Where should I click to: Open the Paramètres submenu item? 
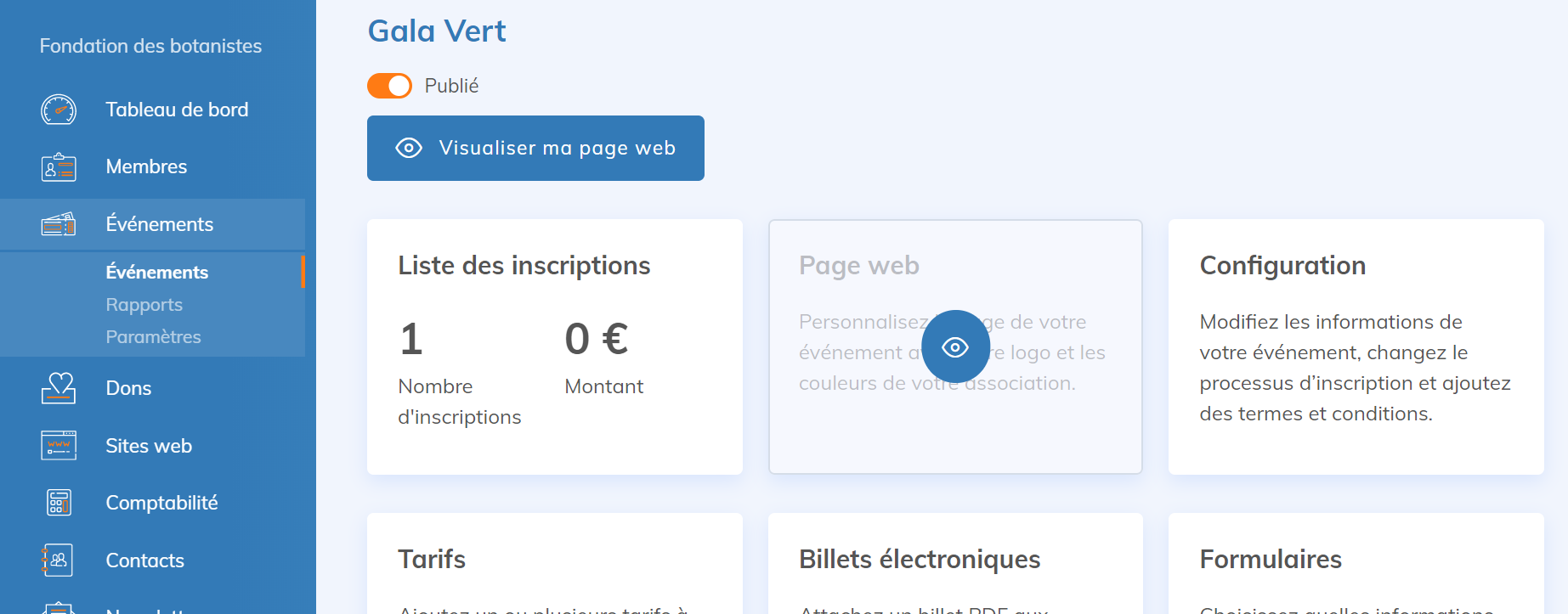(153, 337)
